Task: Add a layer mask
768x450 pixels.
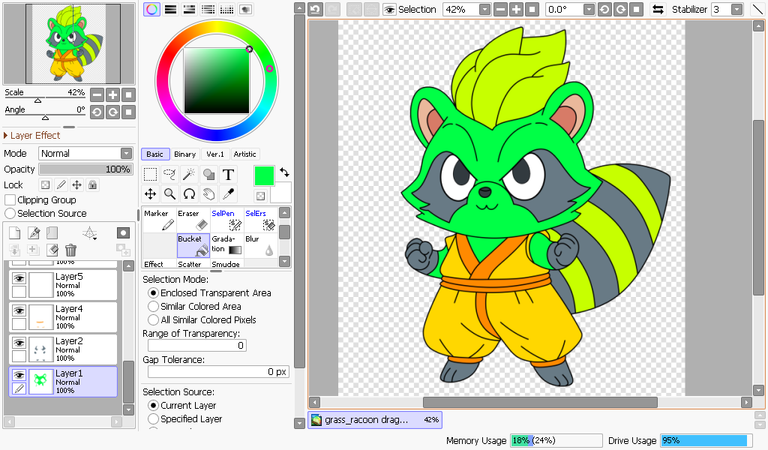Action: [x=123, y=233]
